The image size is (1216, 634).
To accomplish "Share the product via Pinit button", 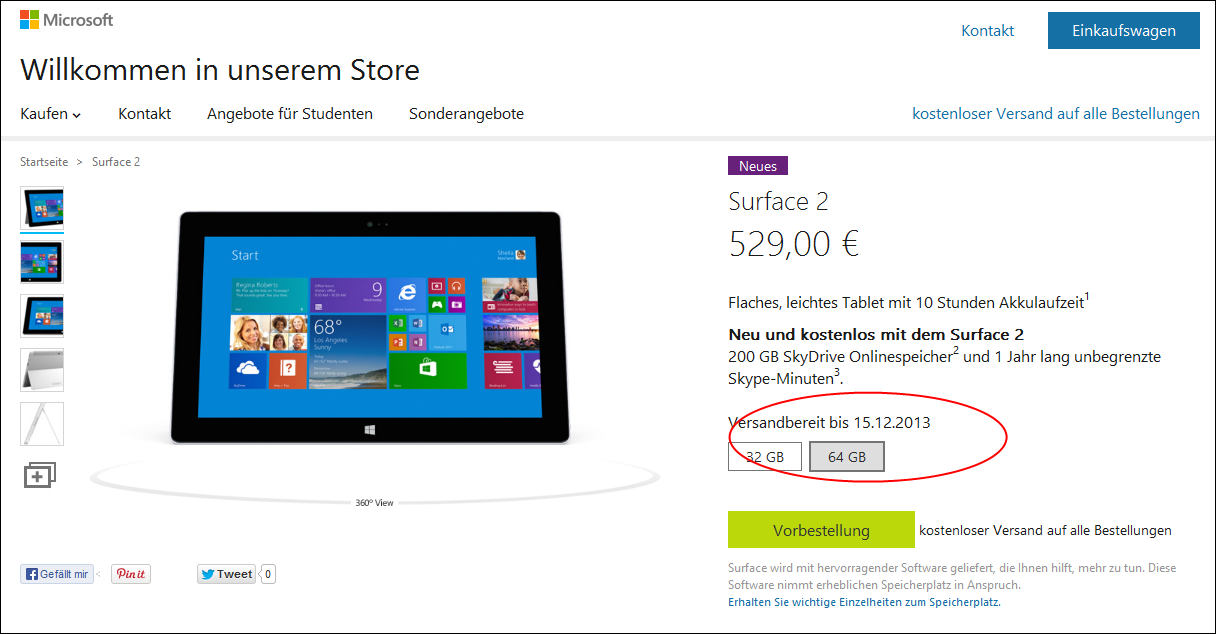I will tap(131, 574).
